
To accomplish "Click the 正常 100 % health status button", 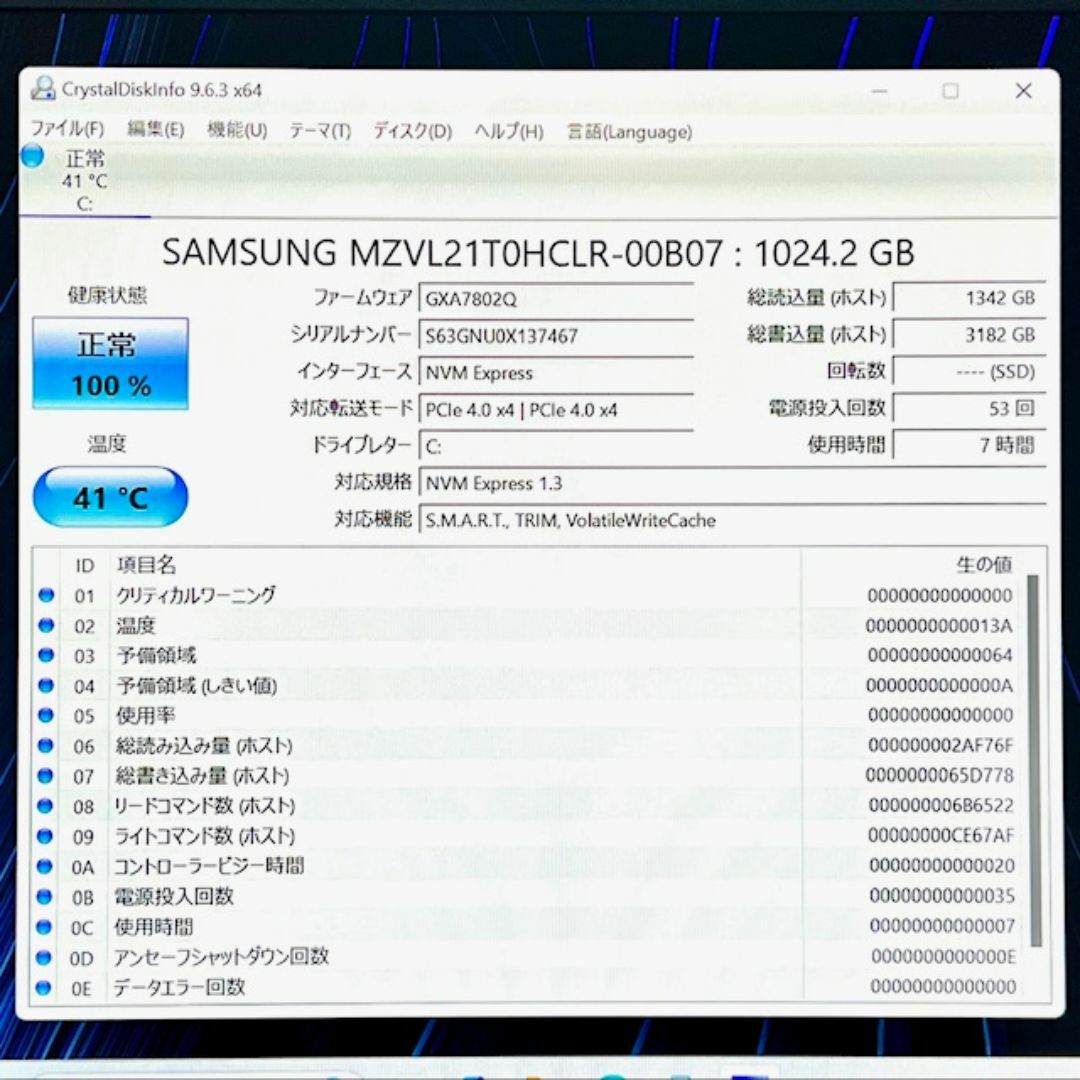I will [110, 364].
